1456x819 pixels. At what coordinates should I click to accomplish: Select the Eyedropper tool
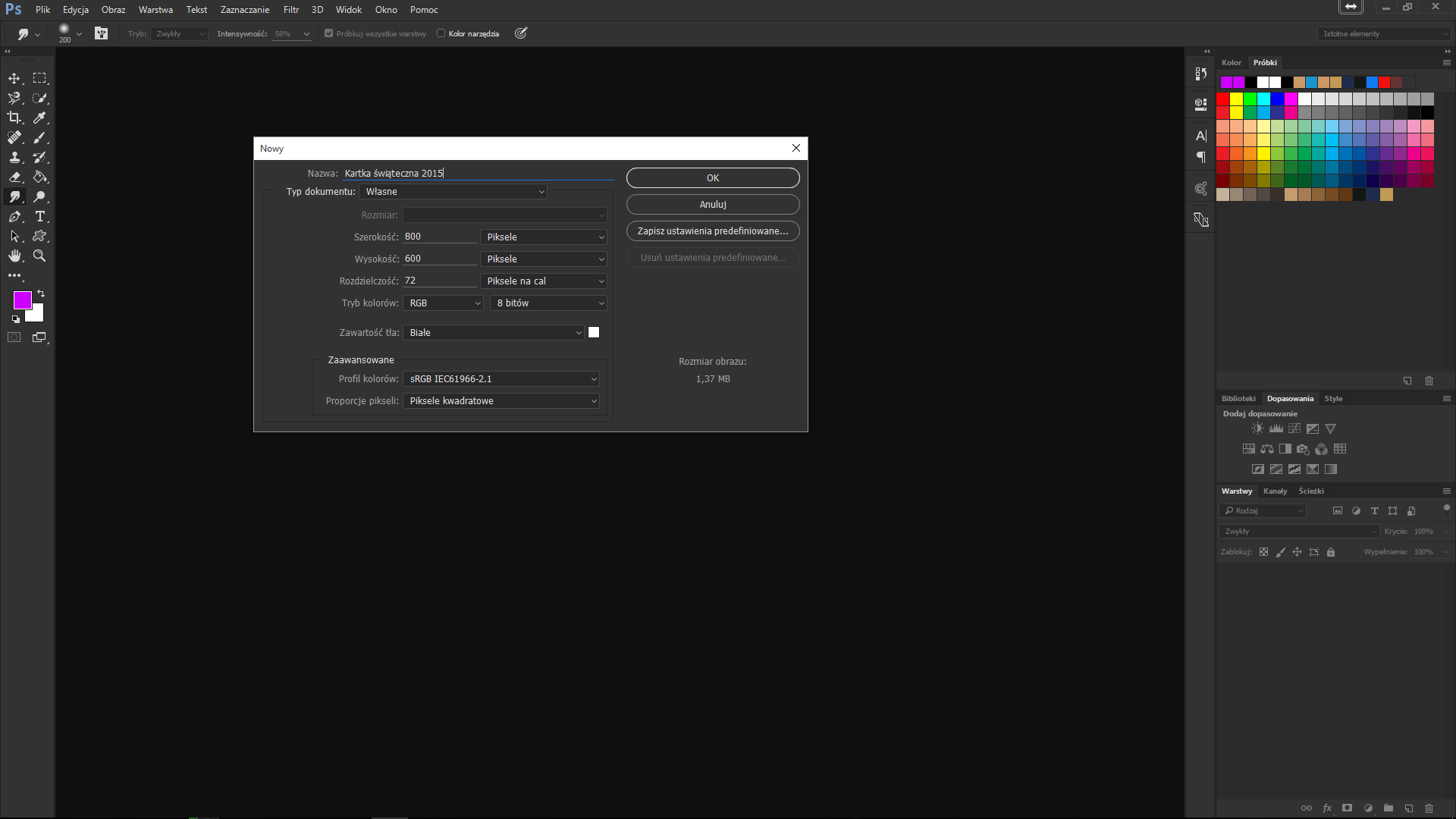[40, 118]
